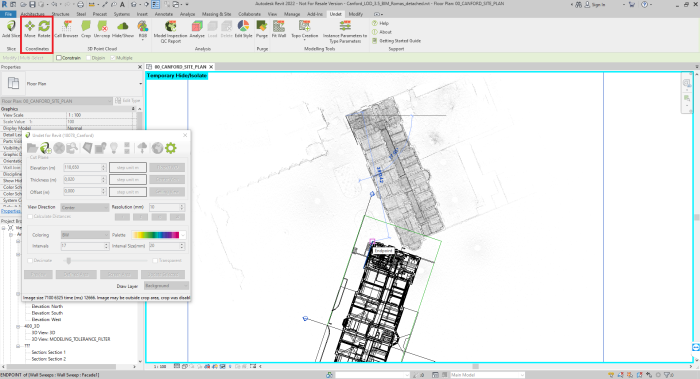The height and width of the screenshot is (379, 700).
Task: Click the globe icon in Undet dialog
Action: coord(157,148)
